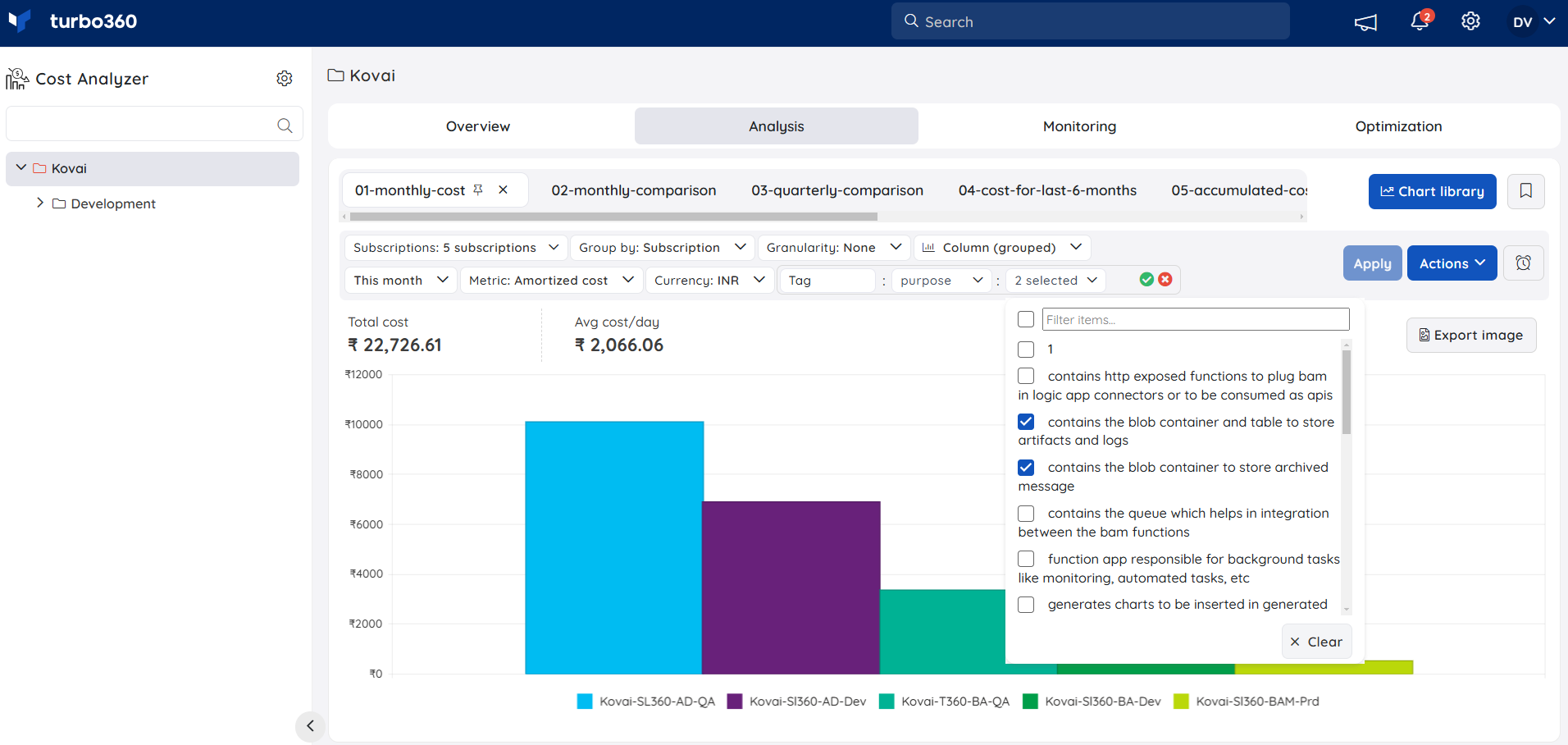Open the Column (grouped) chart type dropdown

coord(1001,248)
